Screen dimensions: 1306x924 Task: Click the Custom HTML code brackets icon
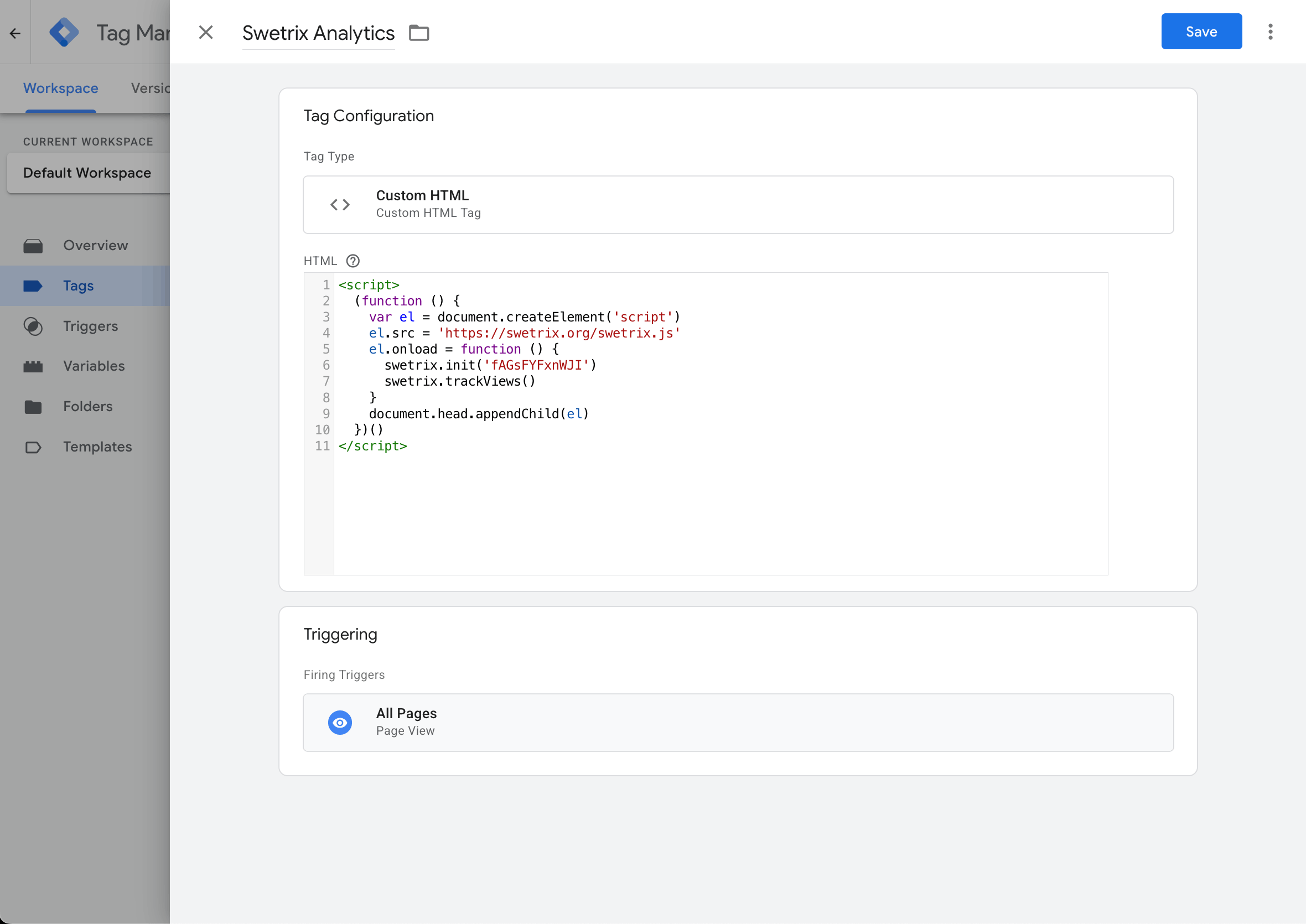coord(340,204)
